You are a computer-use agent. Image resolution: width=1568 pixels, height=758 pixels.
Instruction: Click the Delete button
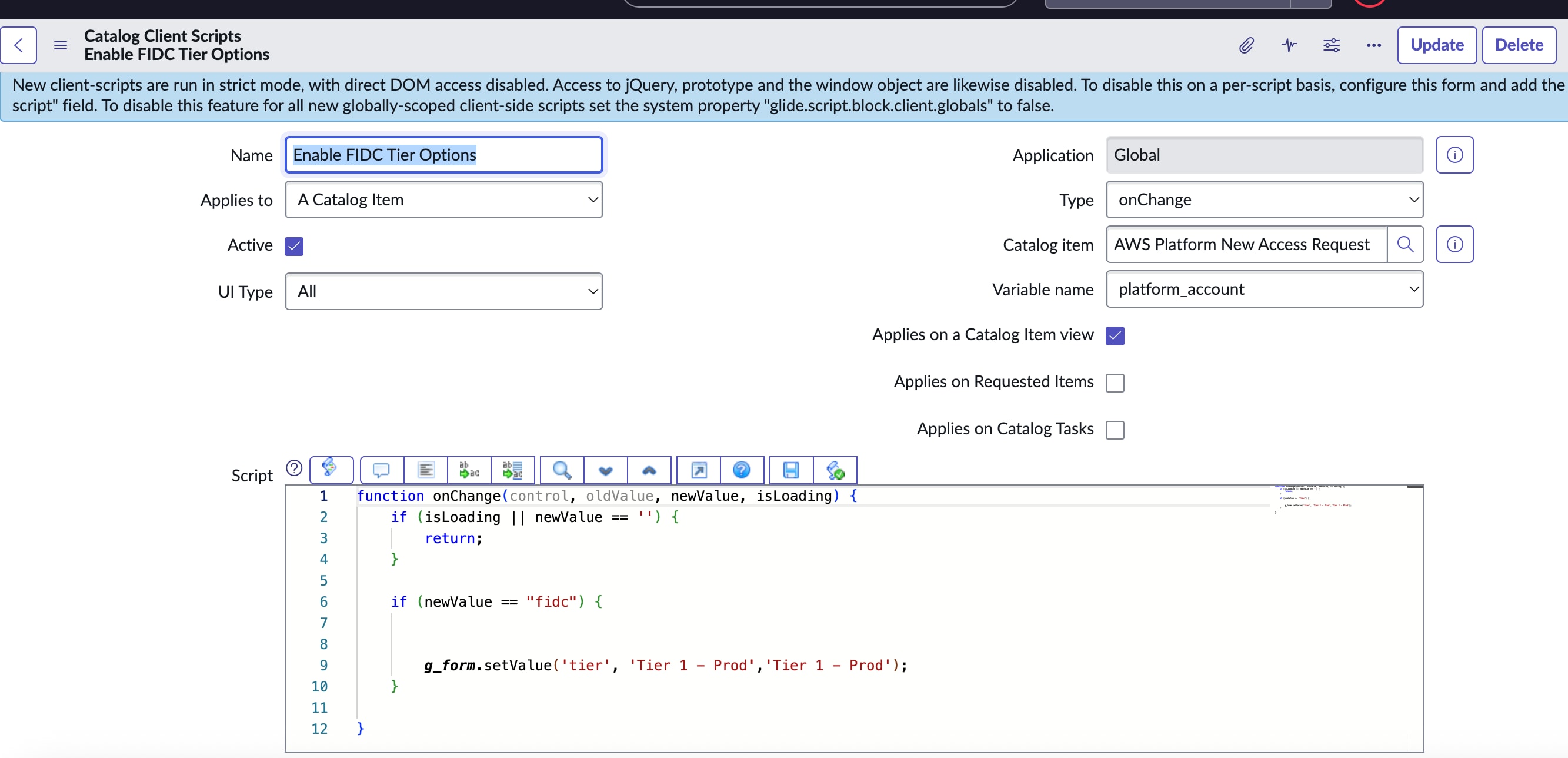tap(1519, 45)
